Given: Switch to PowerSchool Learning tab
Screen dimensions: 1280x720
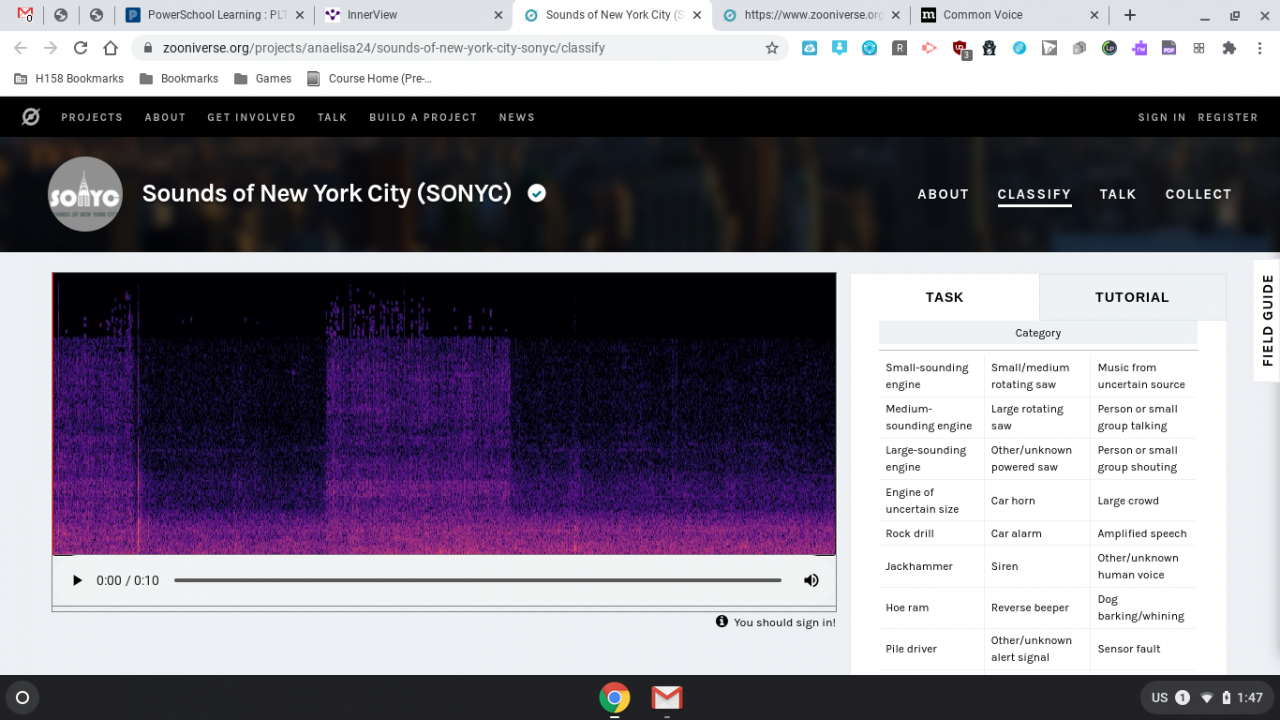Looking at the screenshot, I should tap(215, 15).
